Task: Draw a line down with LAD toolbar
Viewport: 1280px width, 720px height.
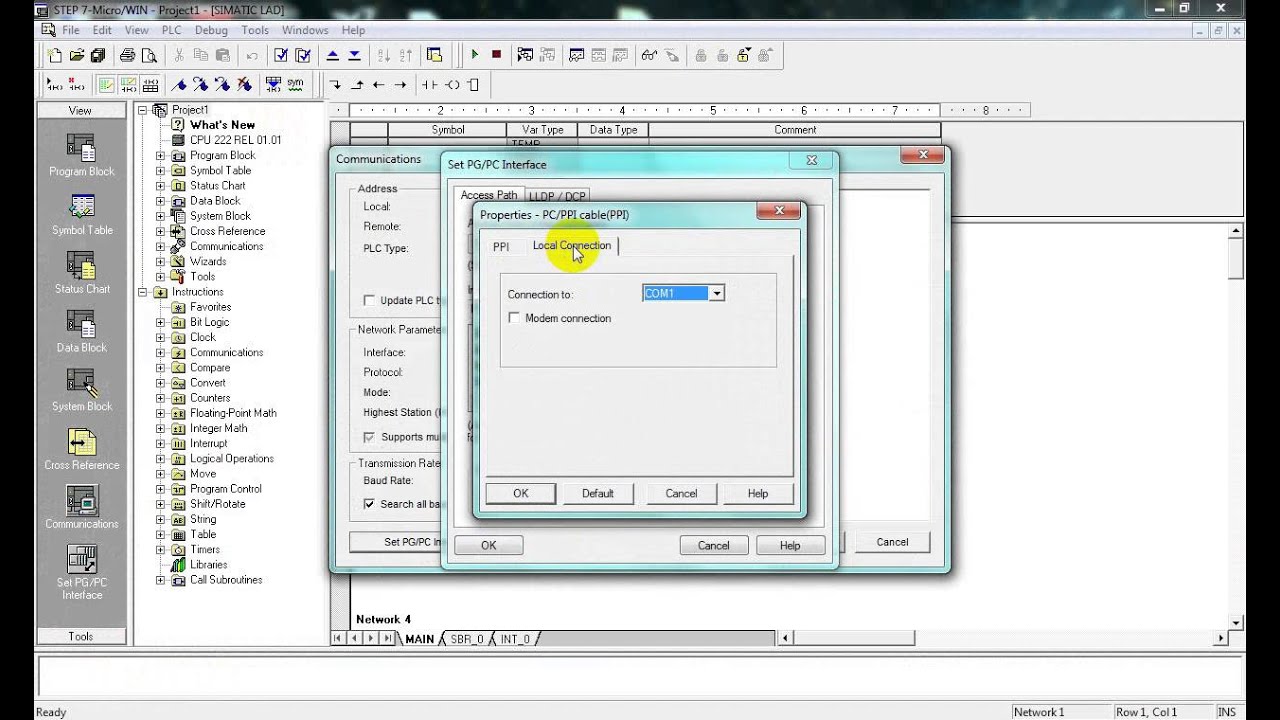Action: point(336,85)
